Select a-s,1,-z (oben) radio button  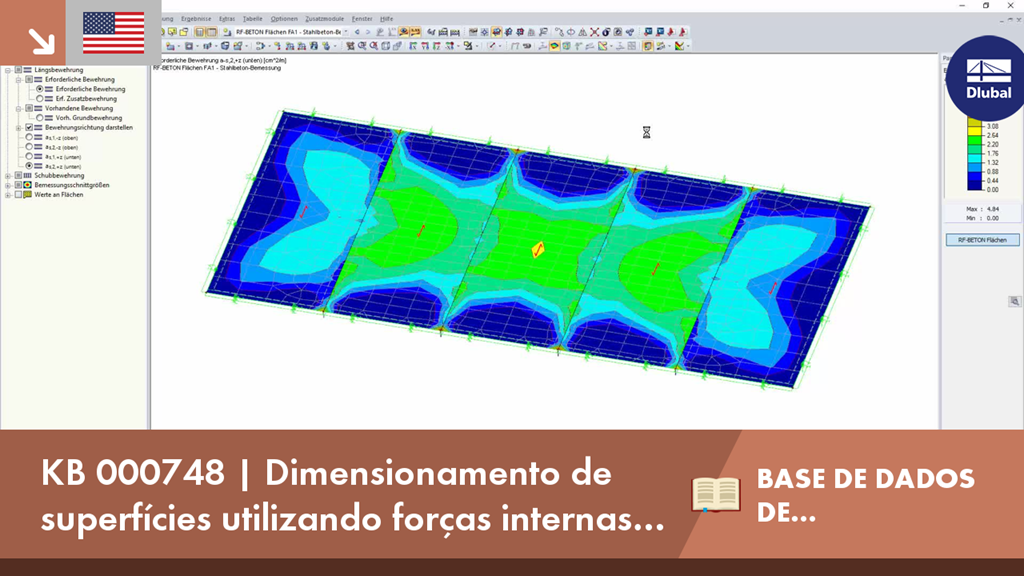[x=29, y=137]
